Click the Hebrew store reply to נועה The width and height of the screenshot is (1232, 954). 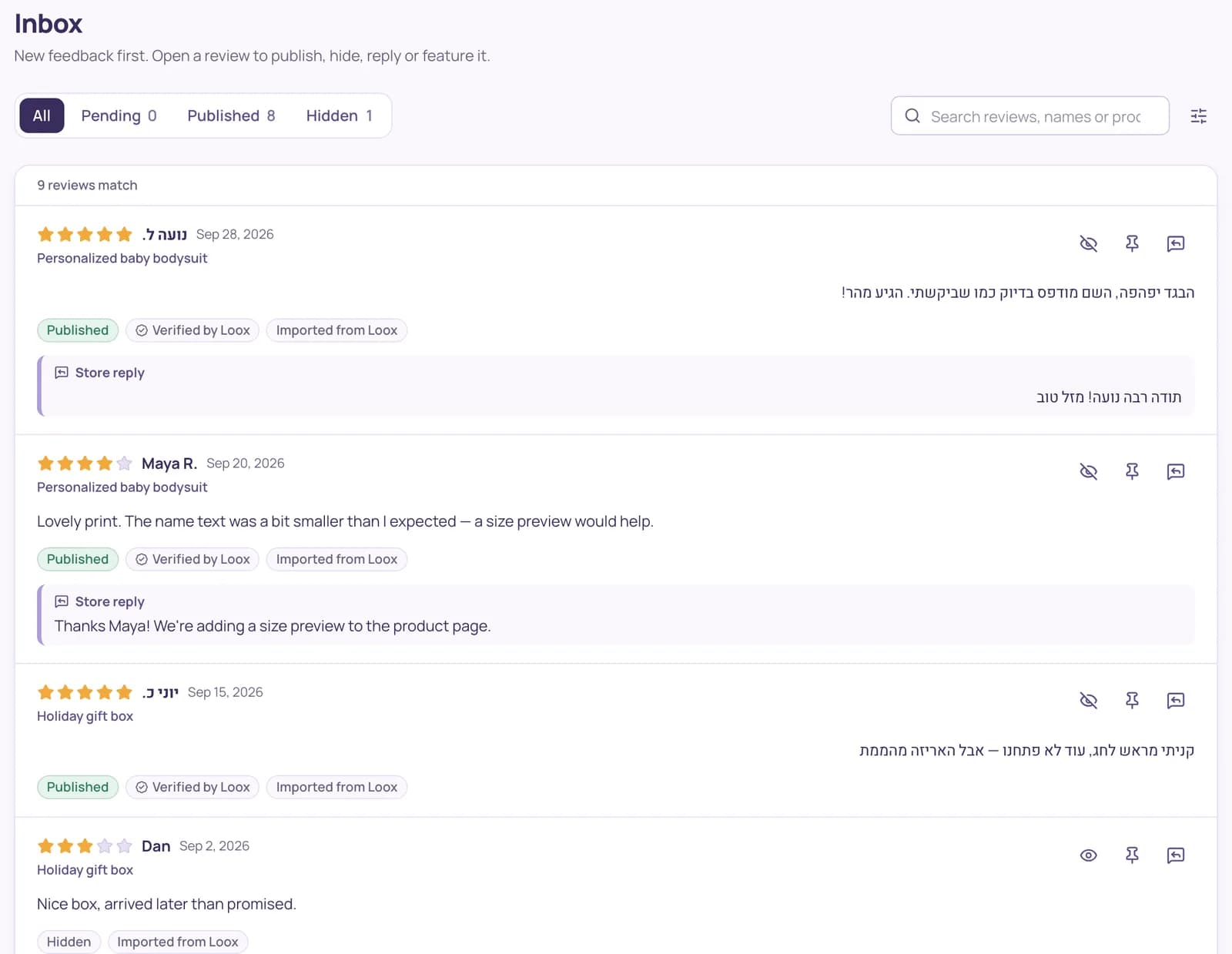[616, 386]
